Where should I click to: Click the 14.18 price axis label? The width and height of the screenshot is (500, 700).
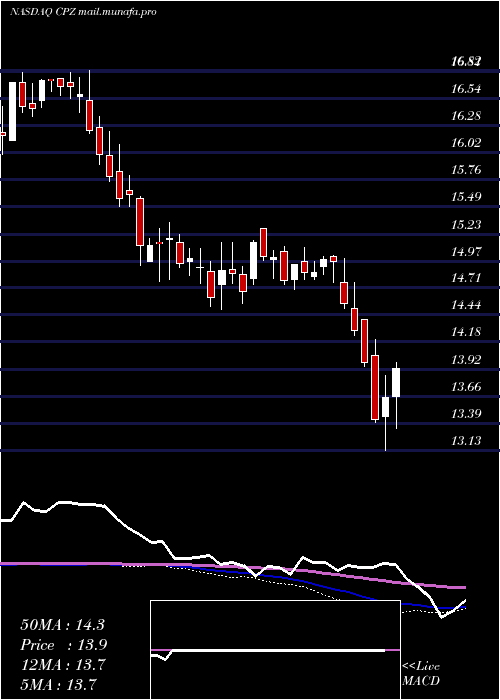466,332
